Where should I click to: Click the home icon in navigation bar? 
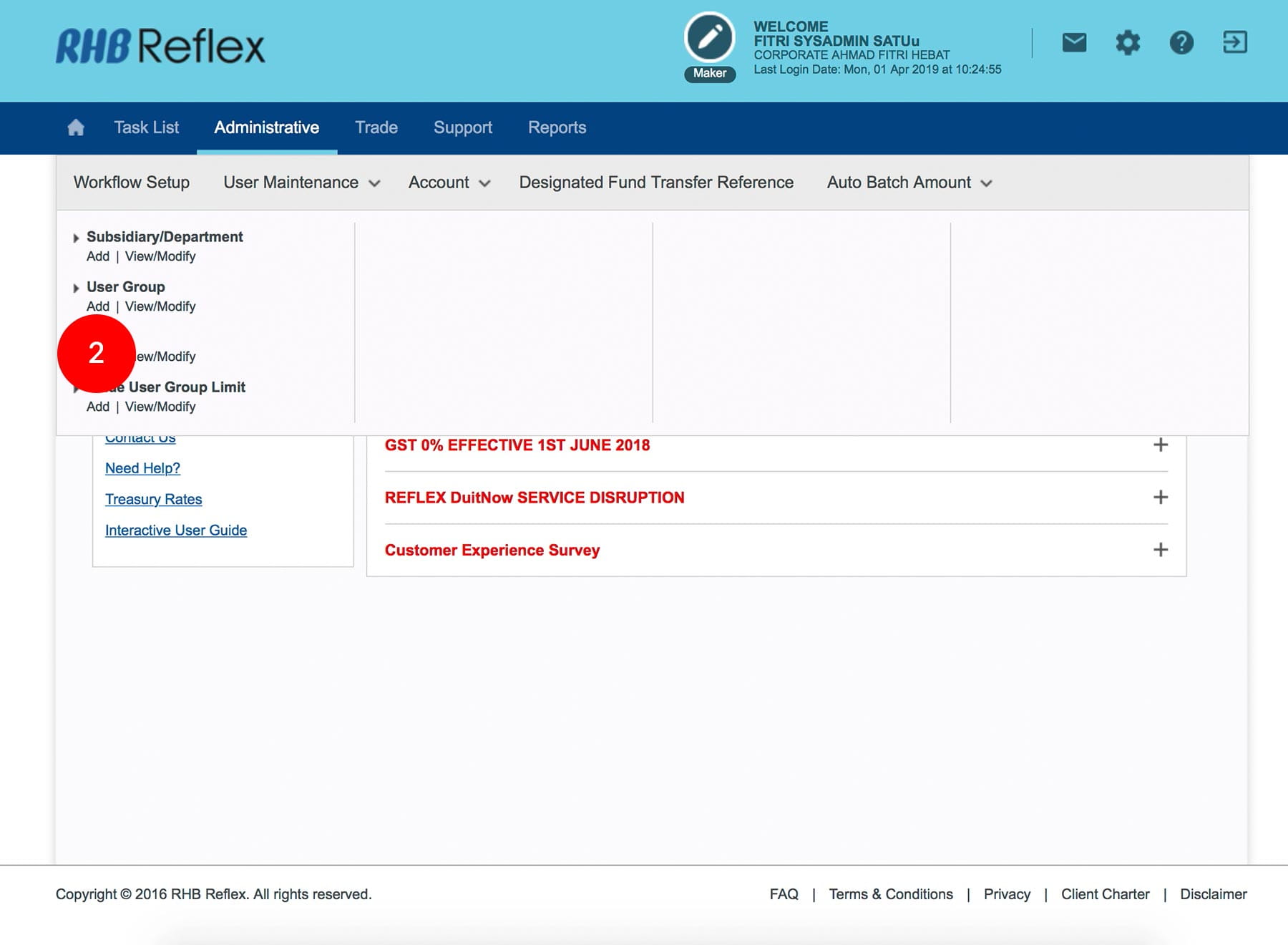(76, 127)
